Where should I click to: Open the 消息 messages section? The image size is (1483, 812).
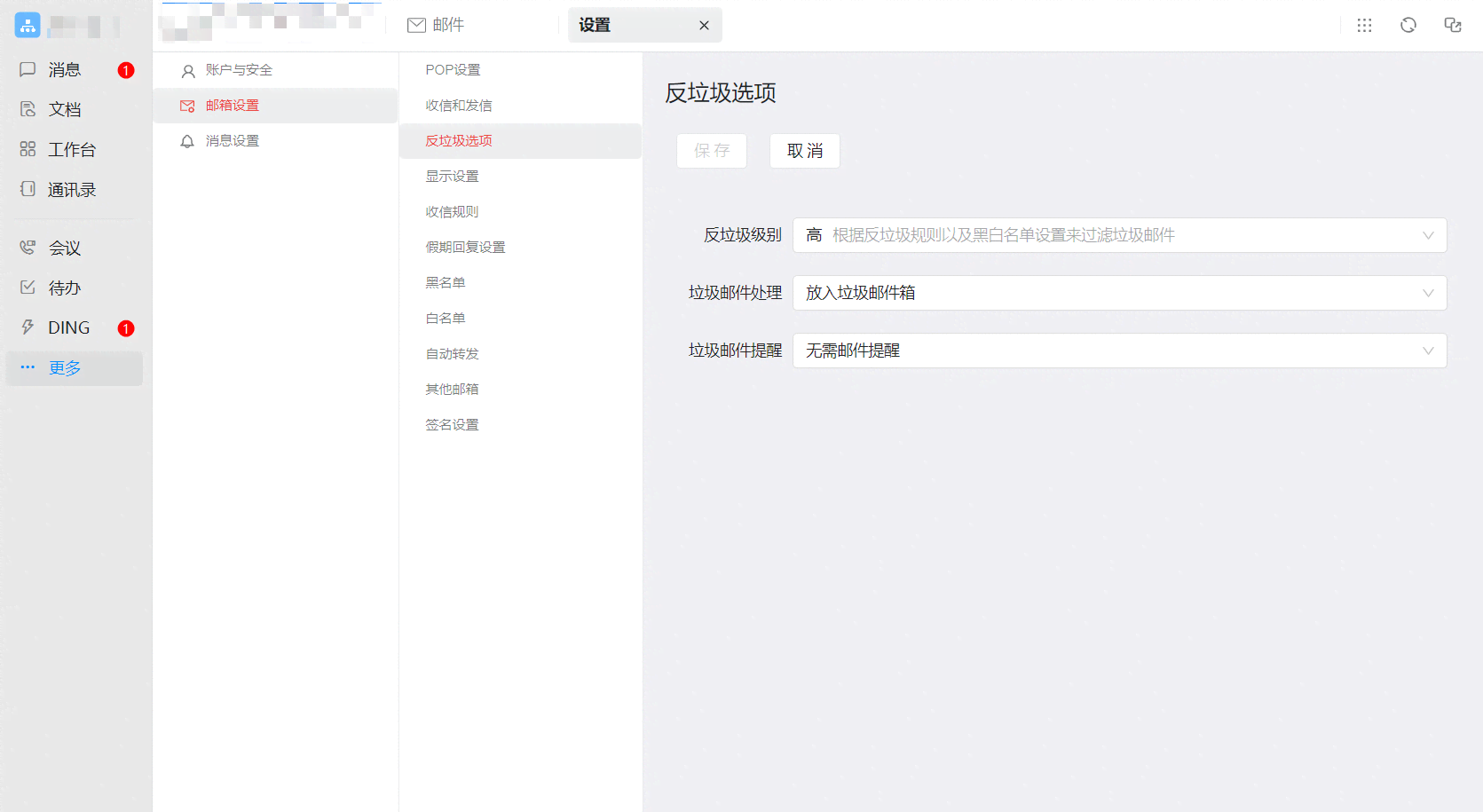[x=75, y=70]
